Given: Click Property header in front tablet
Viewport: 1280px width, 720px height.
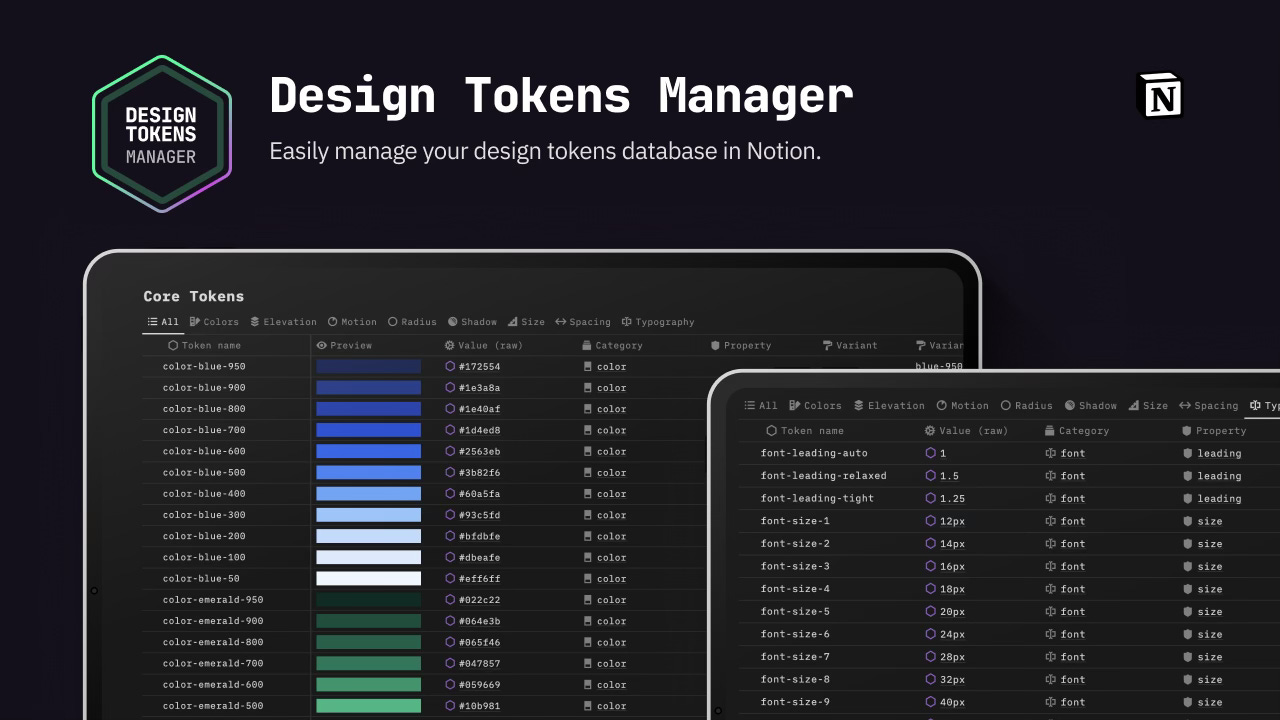Looking at the screenshot, I should [1214, 431].
